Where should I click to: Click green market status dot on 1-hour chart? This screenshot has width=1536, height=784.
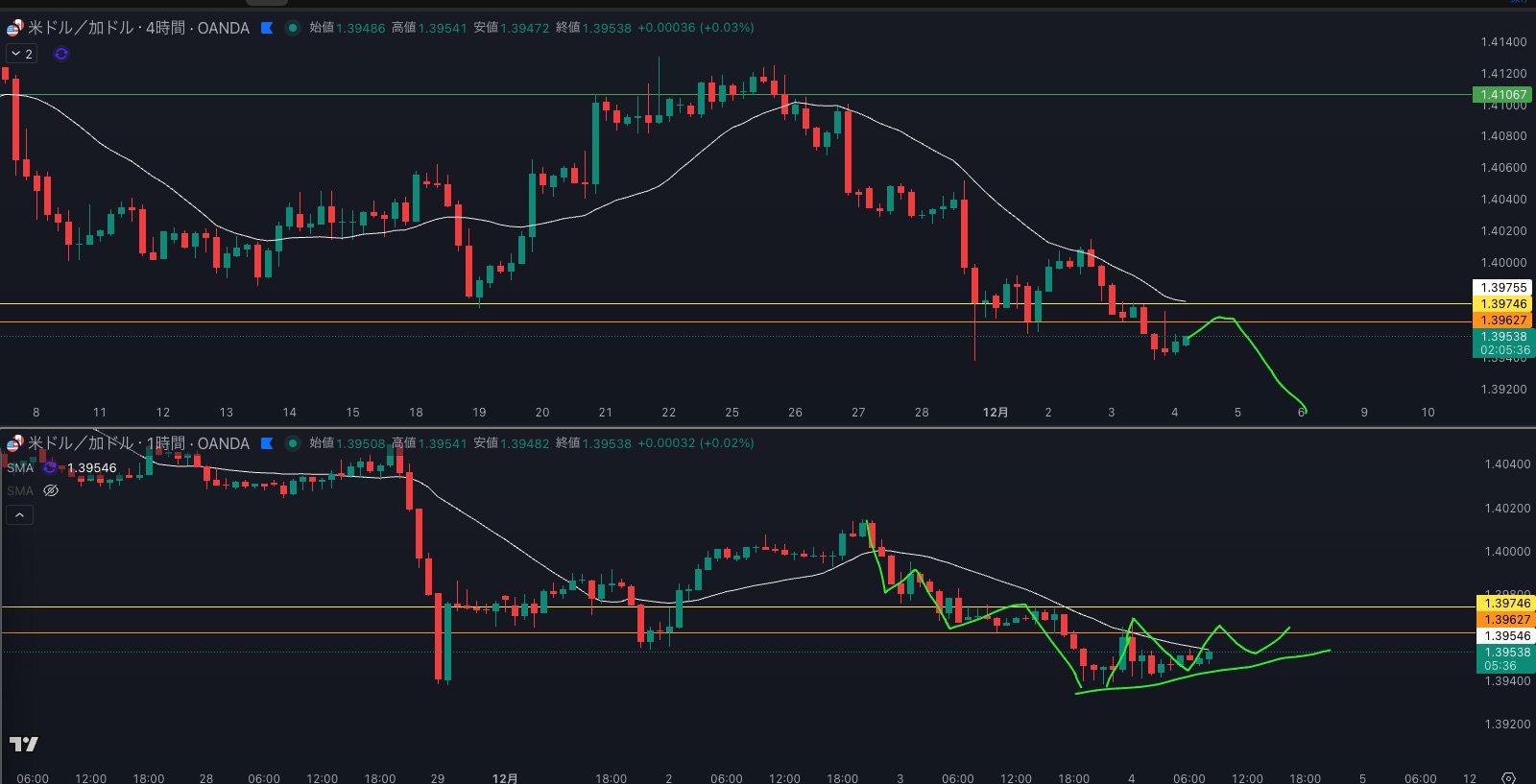click(293, 443)
